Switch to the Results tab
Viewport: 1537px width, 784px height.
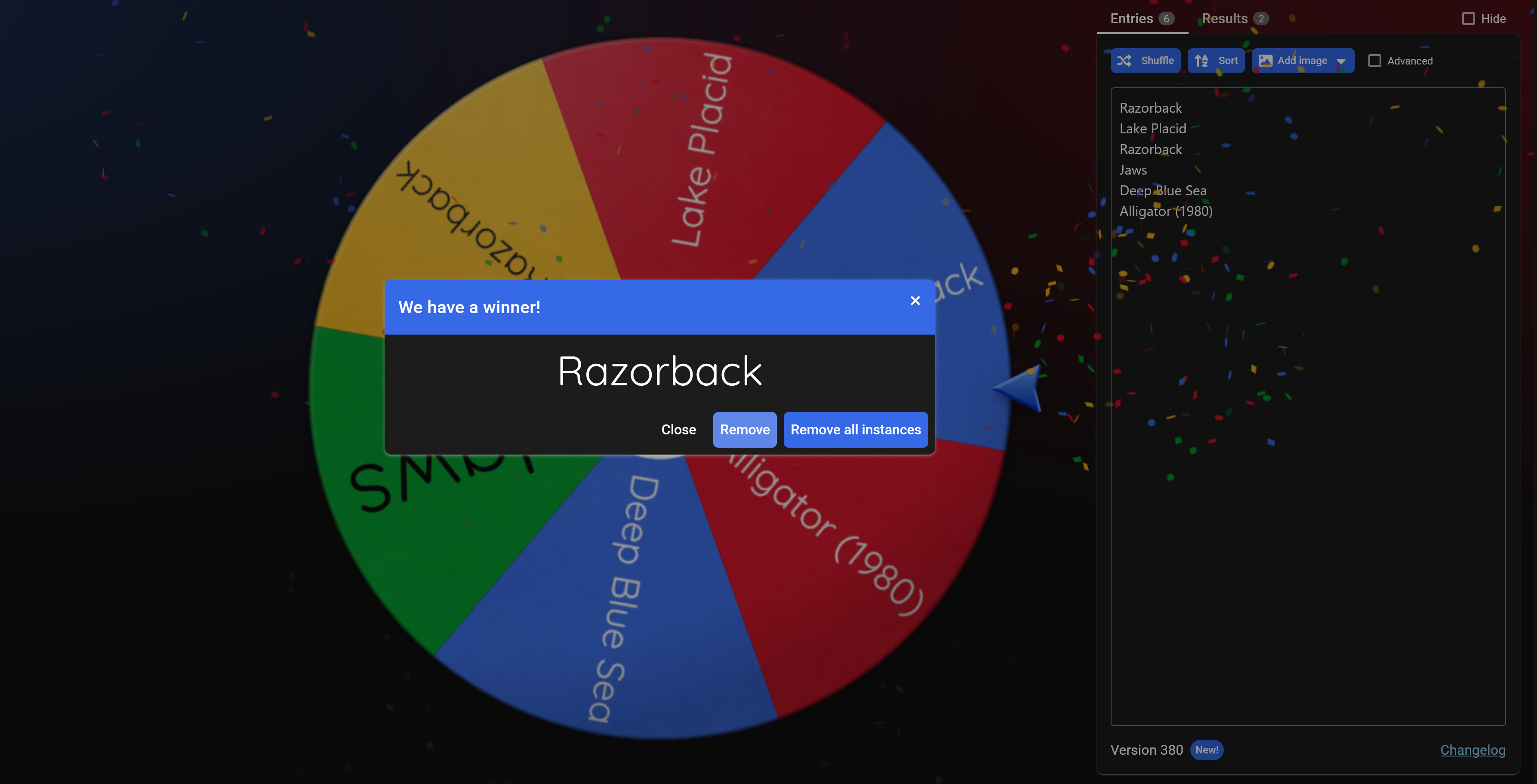pos(1224,18)
